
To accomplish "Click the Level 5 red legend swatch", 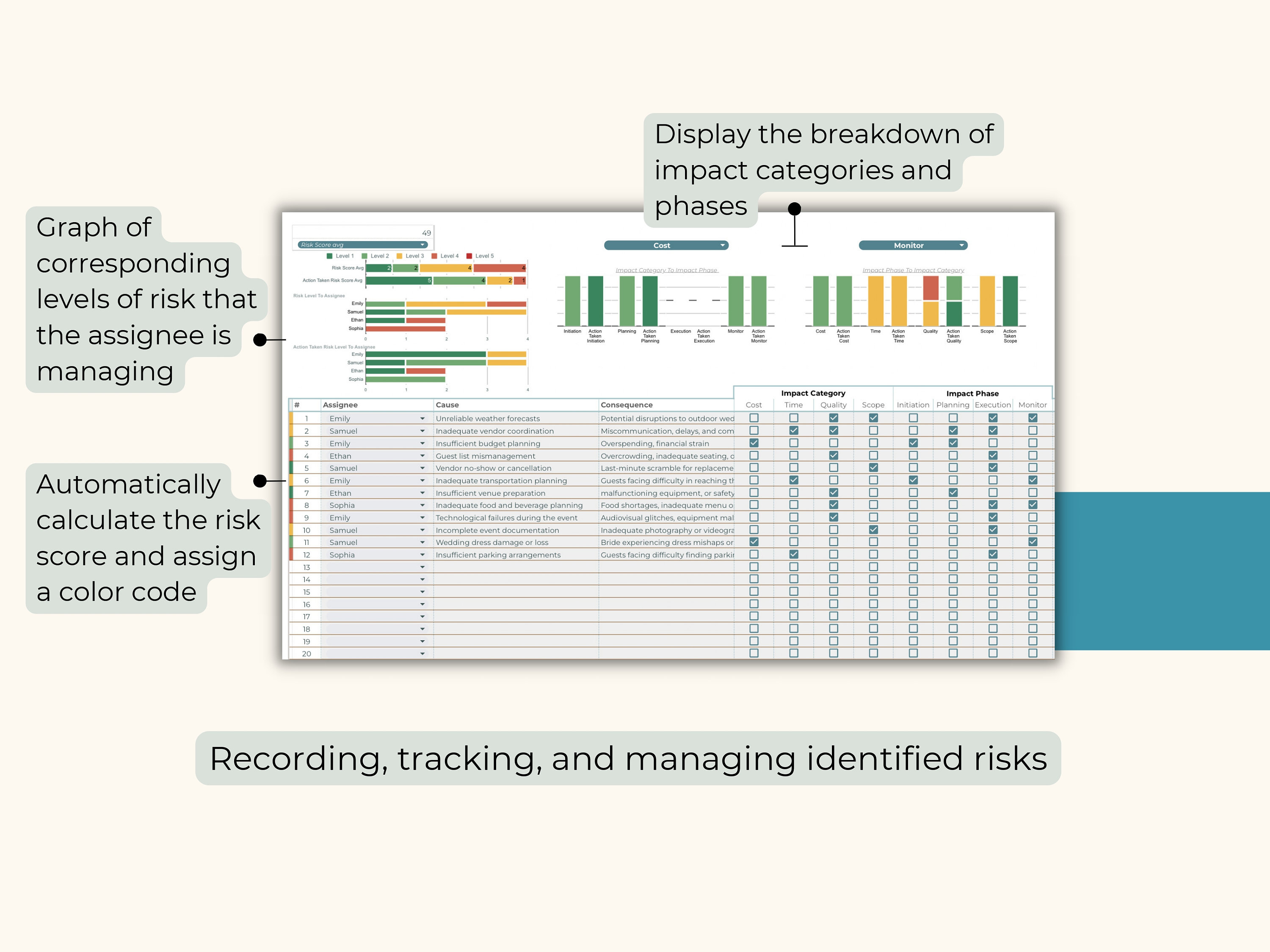I will [469, 256].
